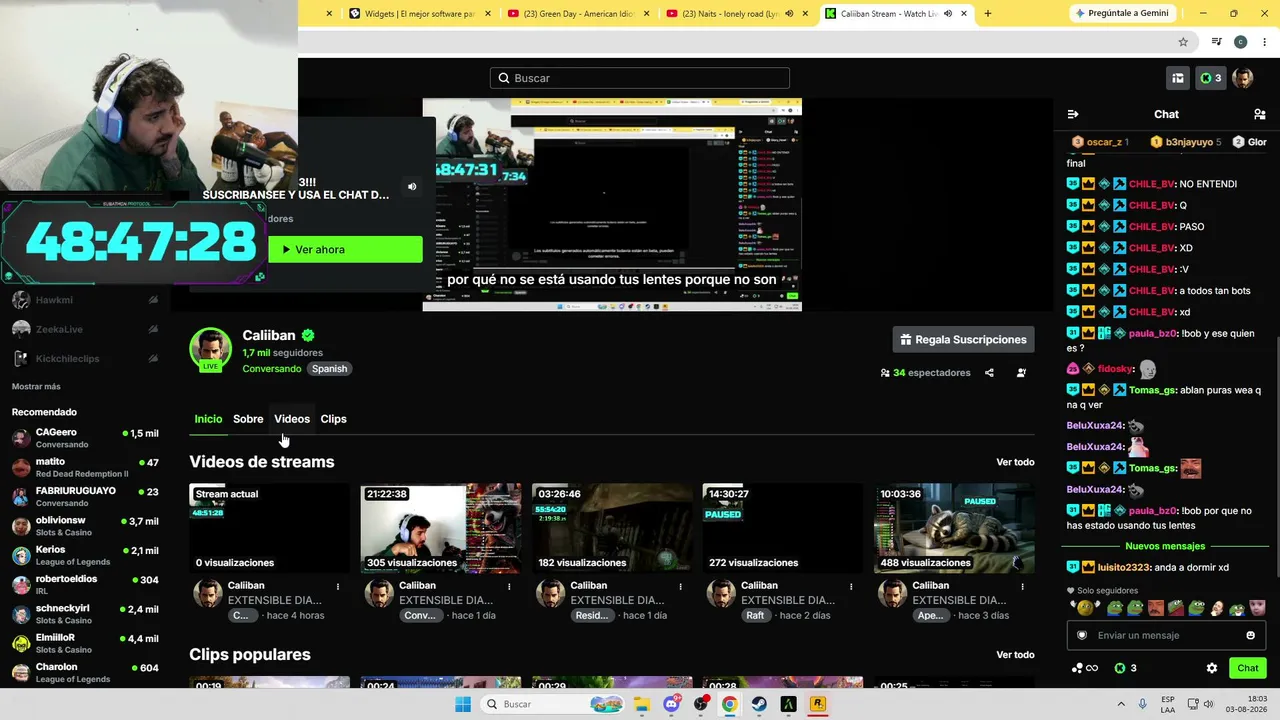Toggle the taskbar microphone icon

pyautogui.click(x=1142, y=704)
